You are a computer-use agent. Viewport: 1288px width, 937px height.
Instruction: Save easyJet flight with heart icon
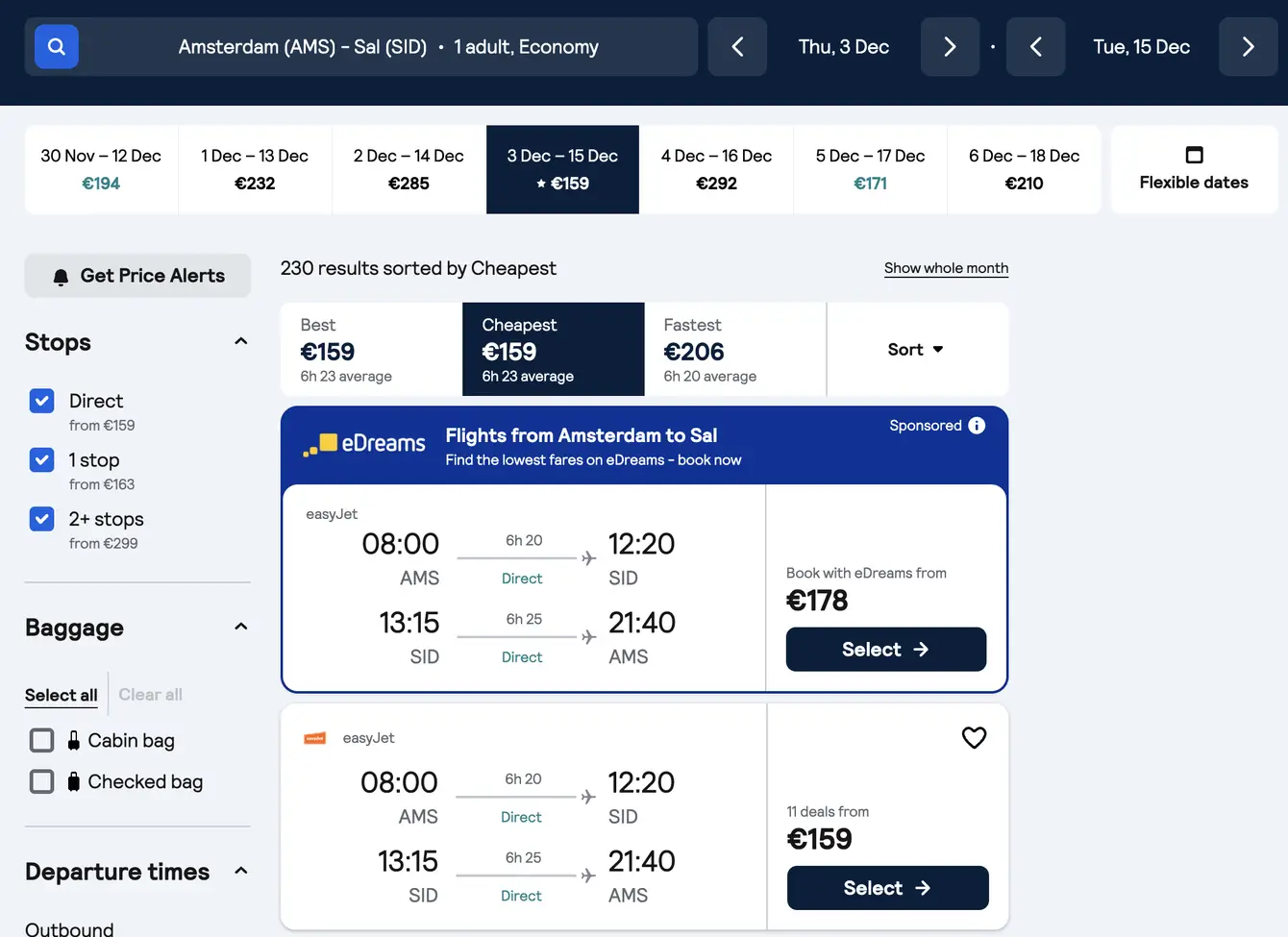pos(974,737)
